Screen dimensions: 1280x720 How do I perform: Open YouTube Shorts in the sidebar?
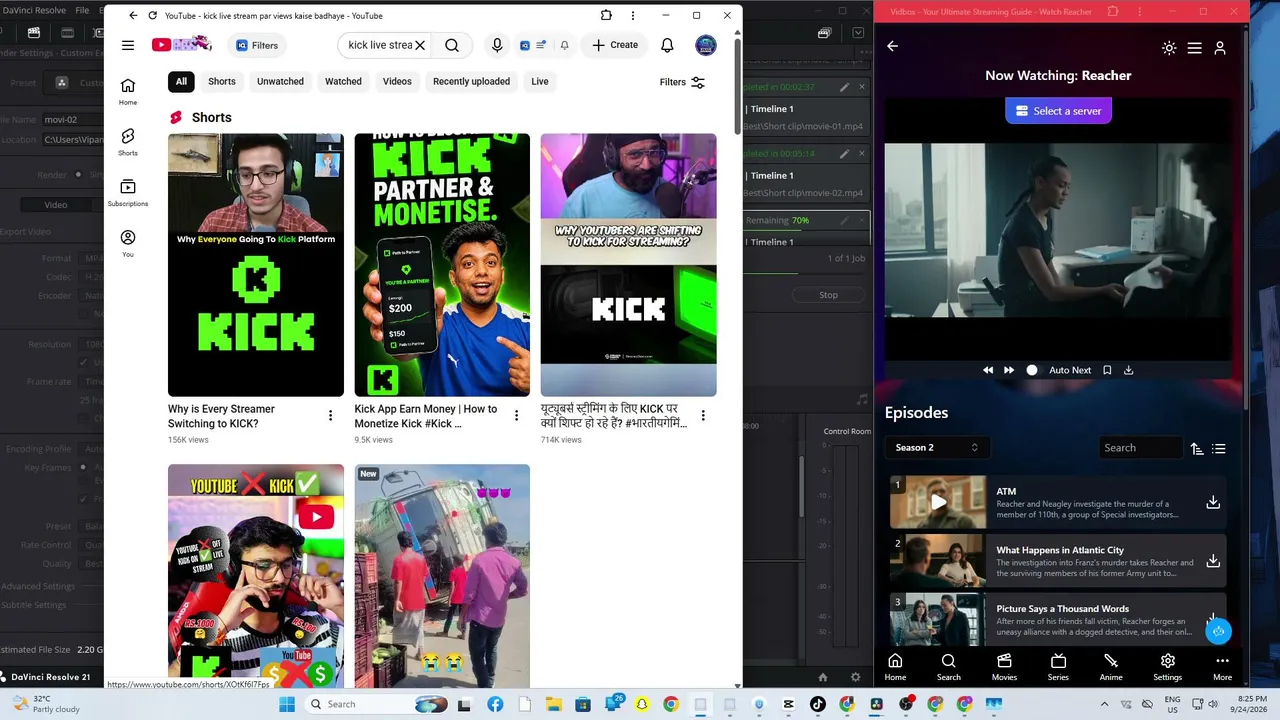[128, 141]
